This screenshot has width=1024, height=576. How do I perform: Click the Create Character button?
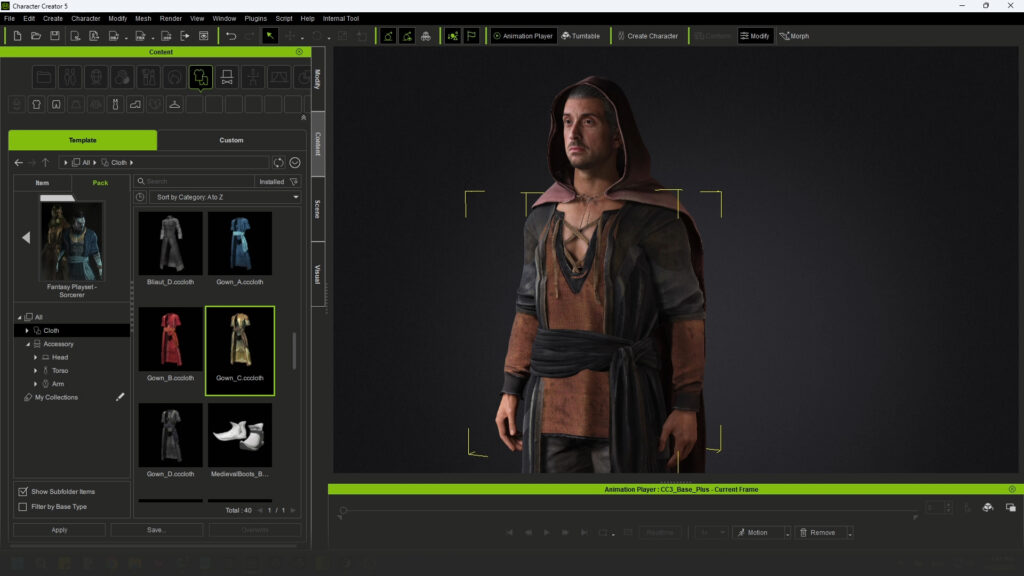[x=646, y=36]
